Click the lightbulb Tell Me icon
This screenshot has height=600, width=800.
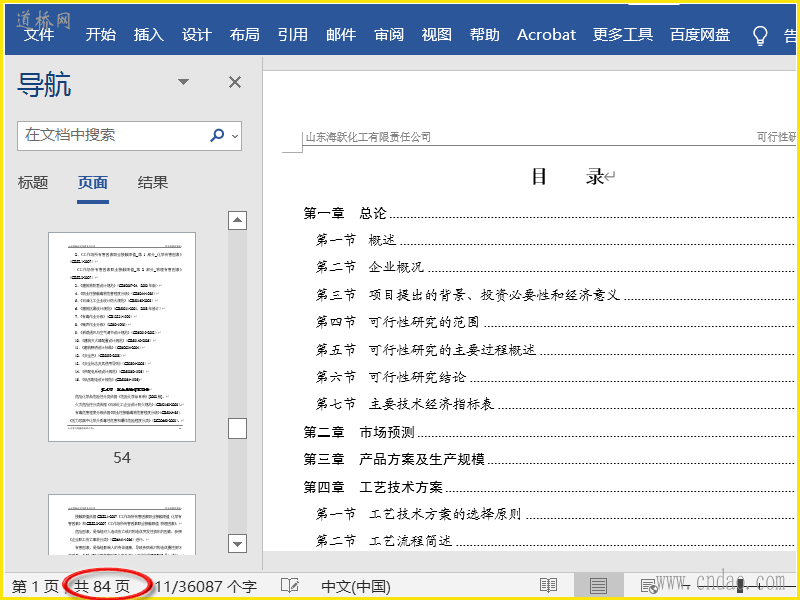760,36
